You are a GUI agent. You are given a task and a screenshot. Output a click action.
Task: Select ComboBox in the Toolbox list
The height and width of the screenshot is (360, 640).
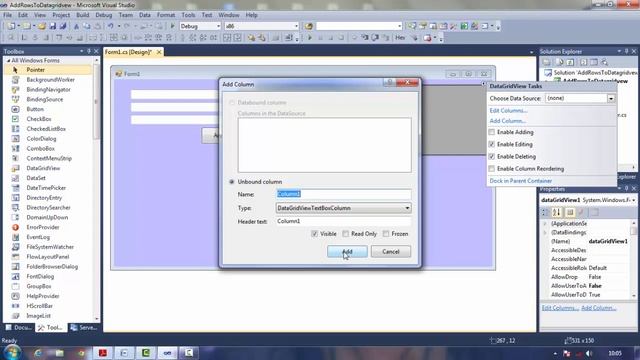pyautogui.click(x=40, y=149)
